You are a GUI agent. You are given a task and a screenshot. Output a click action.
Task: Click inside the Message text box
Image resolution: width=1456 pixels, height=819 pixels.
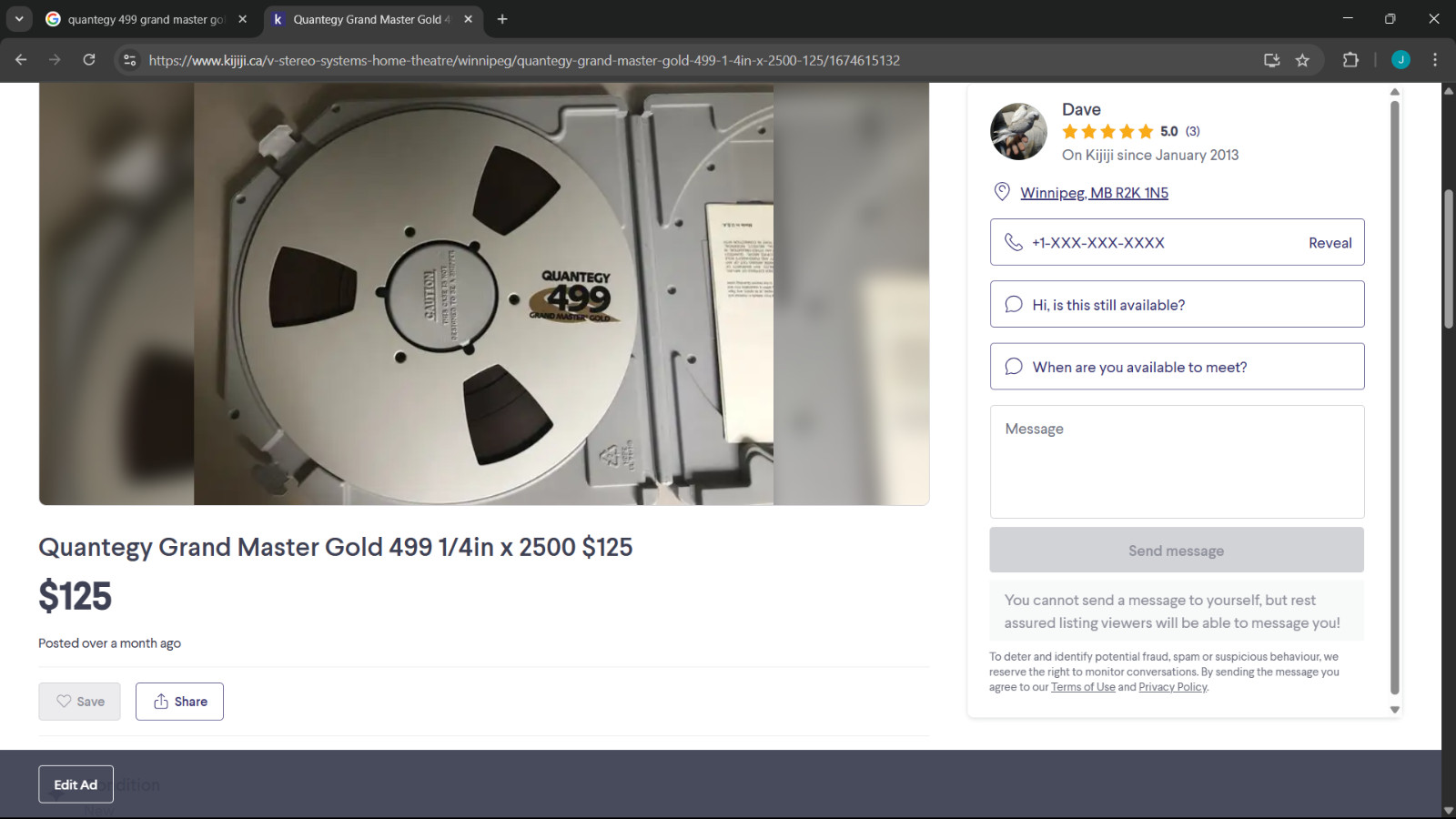click(x=1177, y=461)
